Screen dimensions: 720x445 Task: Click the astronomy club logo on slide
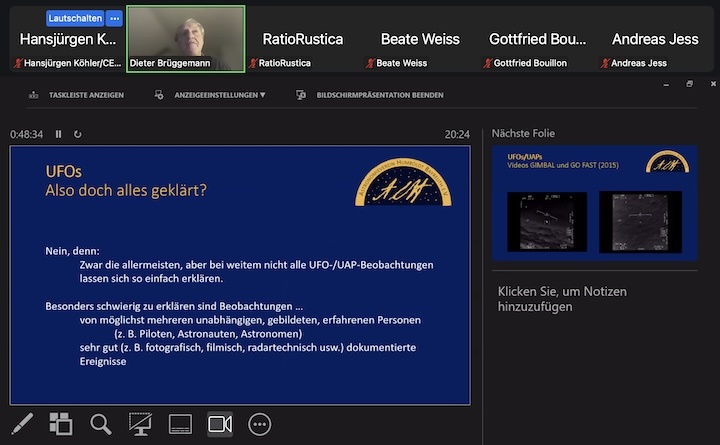[403, 182]
